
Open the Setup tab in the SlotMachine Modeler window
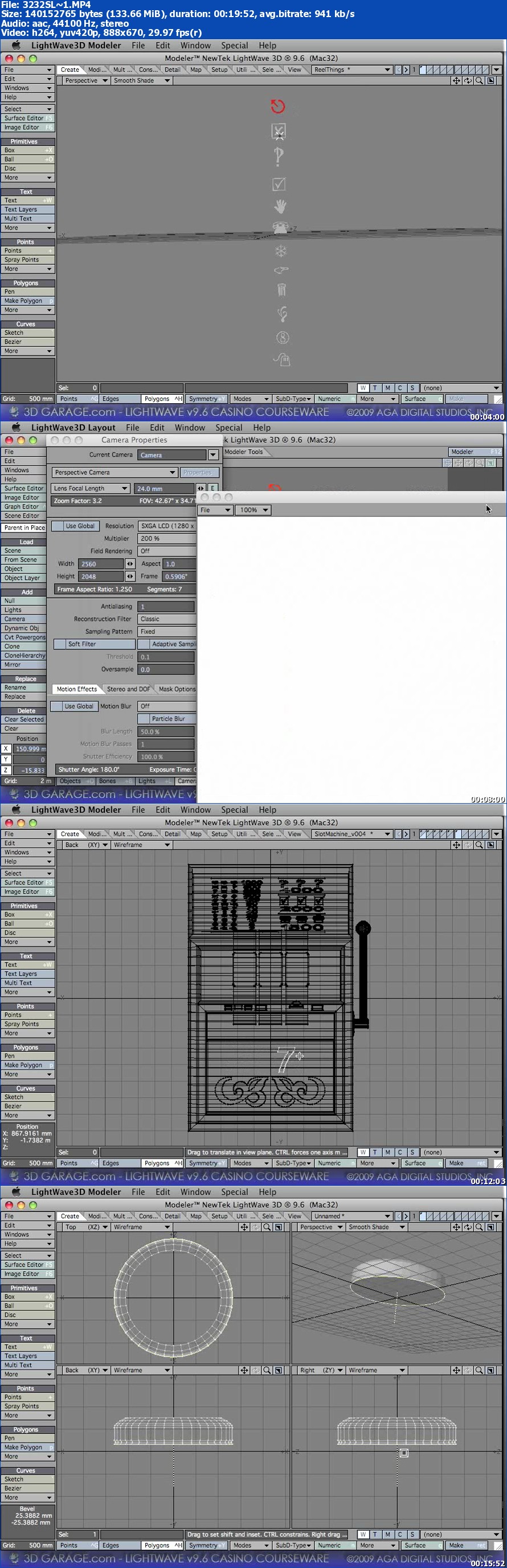[x=219, y=834]
